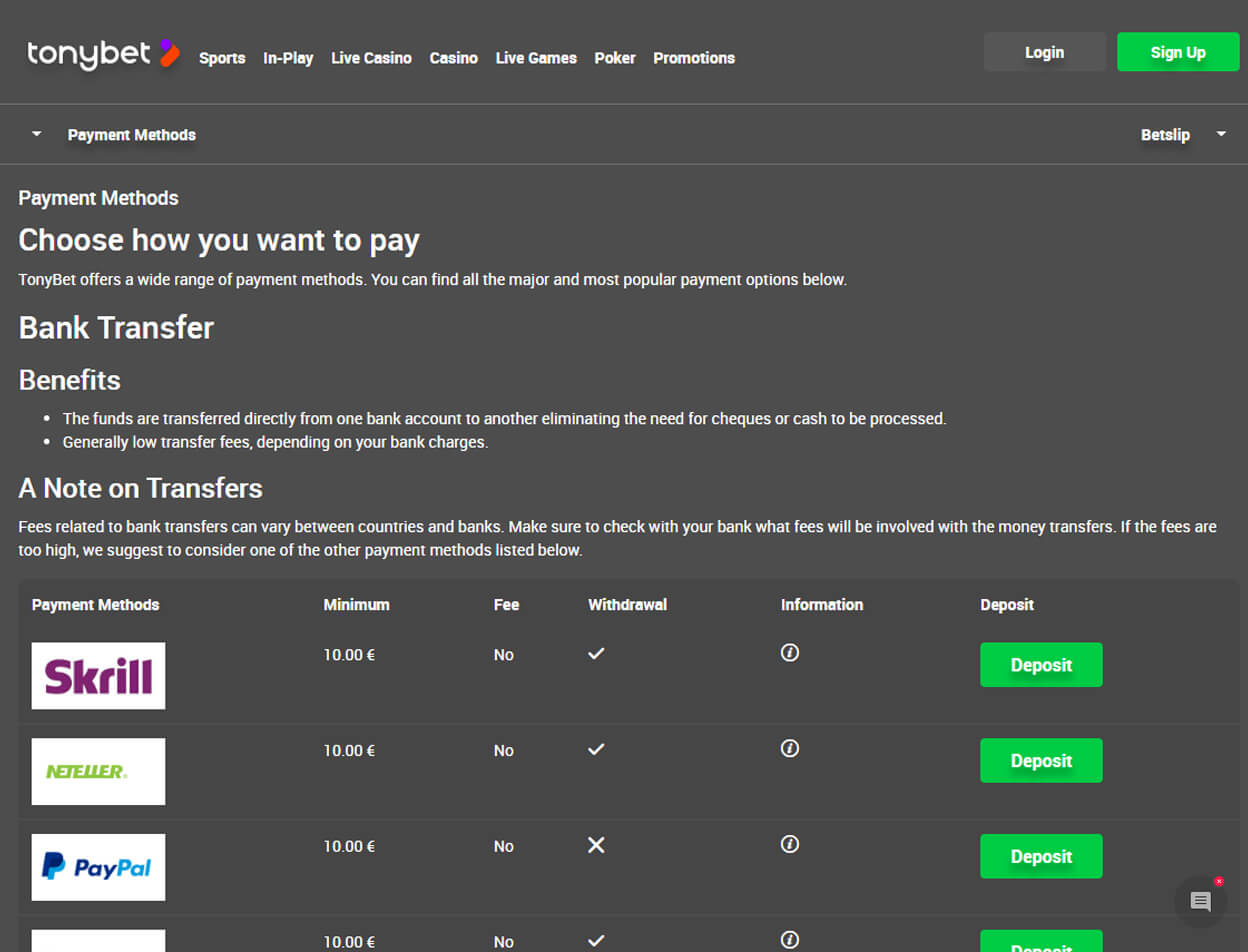Click Neteller minimum '10.00 €' value

(x=349, y=751)
